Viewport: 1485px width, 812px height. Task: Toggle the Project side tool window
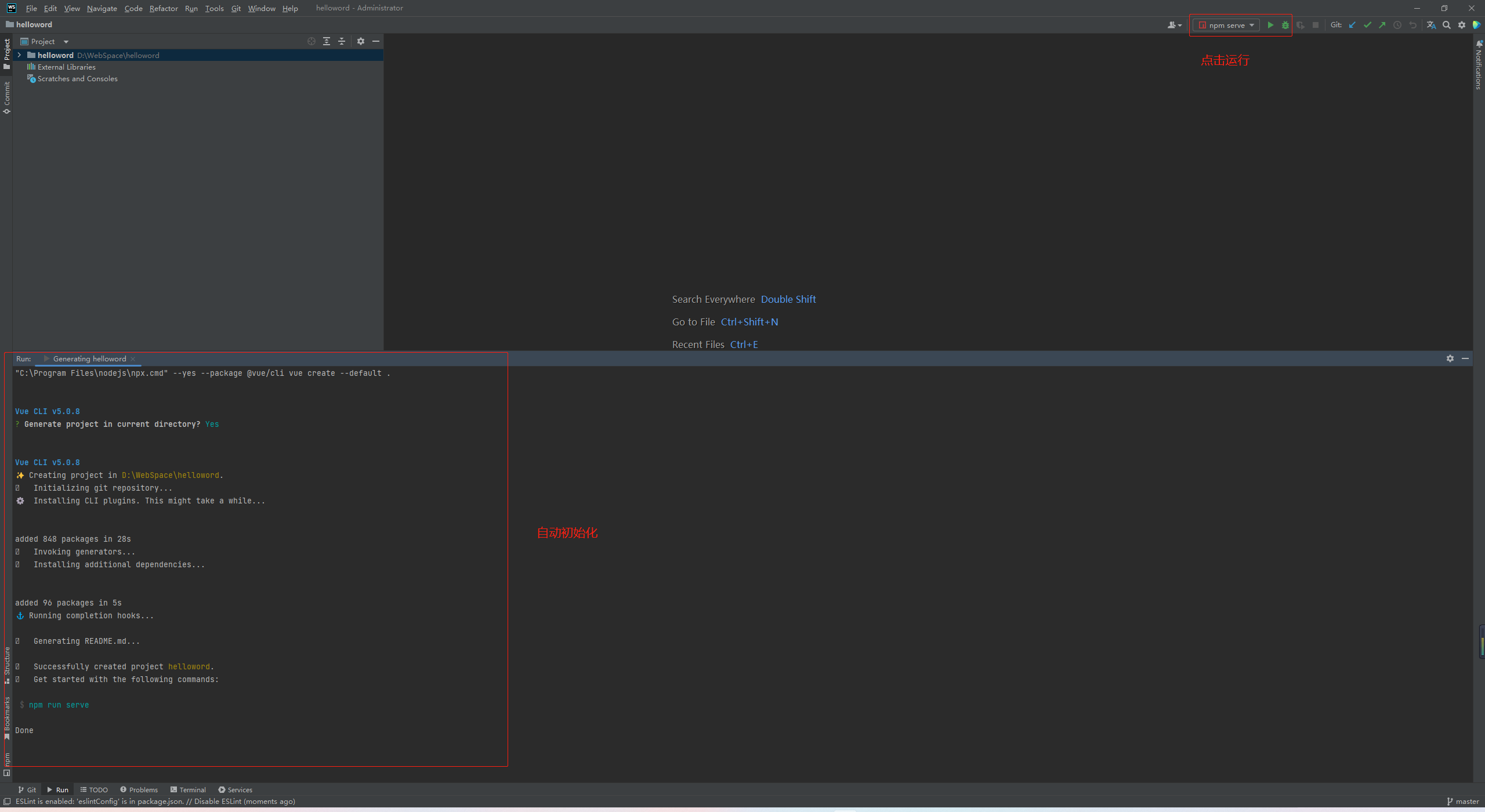tap(6, 54)
